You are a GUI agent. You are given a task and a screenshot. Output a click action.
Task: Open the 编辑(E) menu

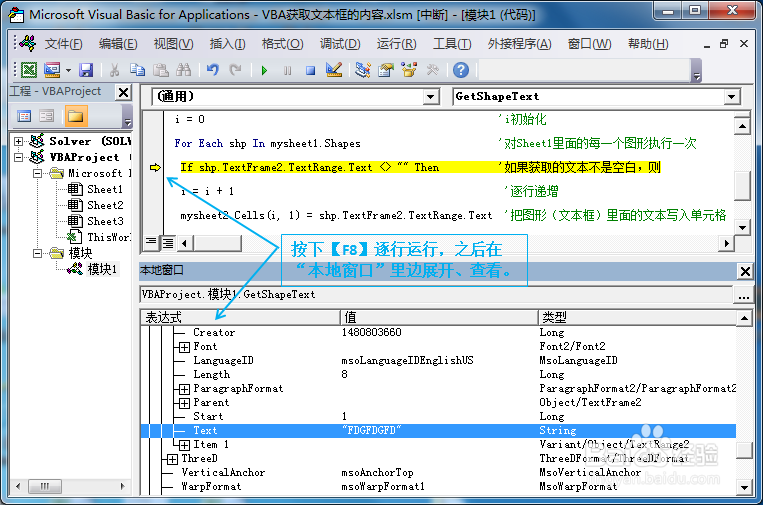[x=118, y=44]
